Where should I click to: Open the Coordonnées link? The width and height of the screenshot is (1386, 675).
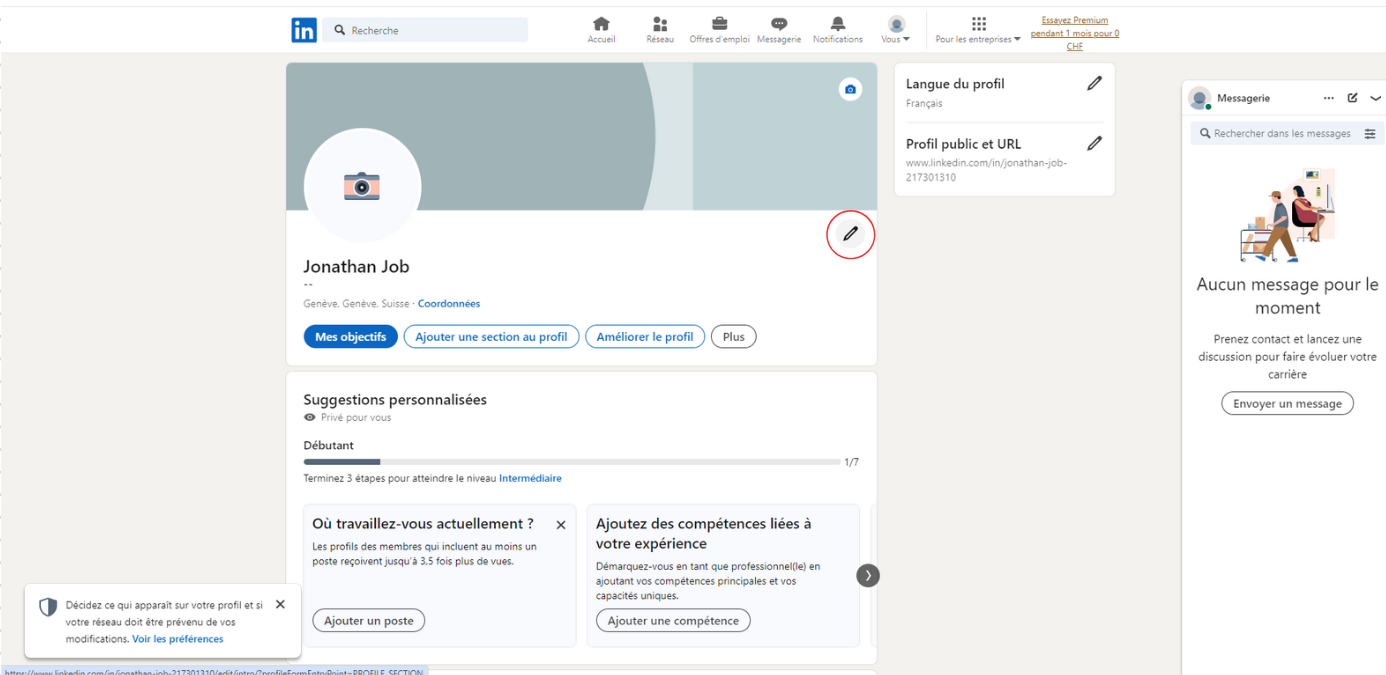(x=449, y=304)
